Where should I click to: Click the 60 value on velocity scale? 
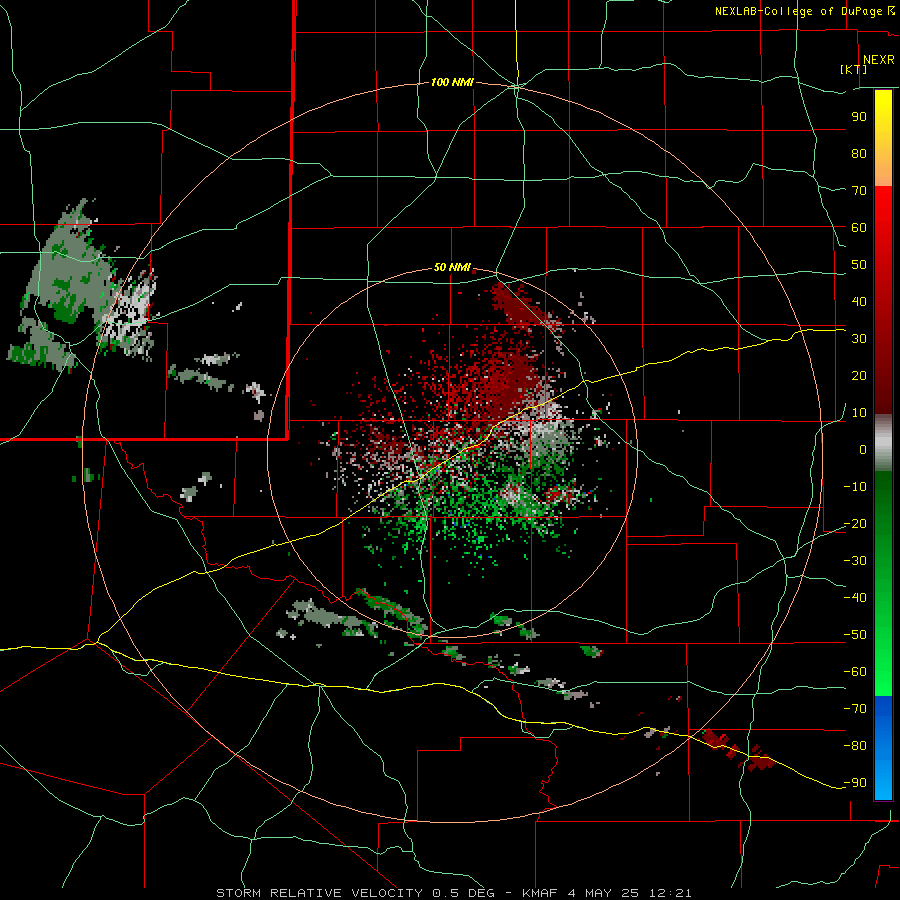[859, 228]
